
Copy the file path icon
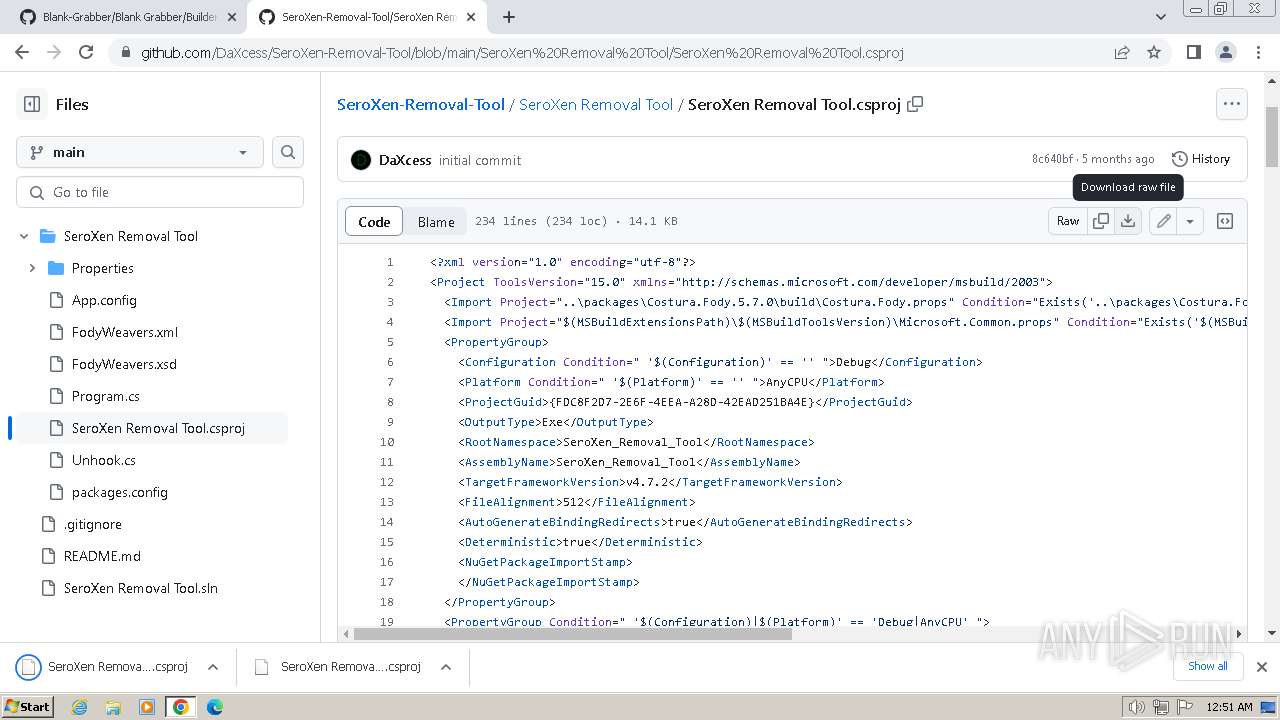point(914,104)
